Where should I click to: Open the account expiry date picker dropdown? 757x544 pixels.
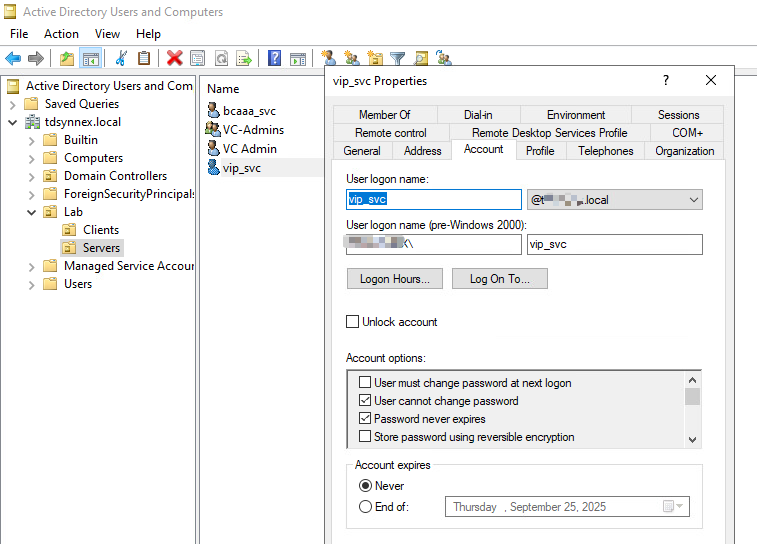coord(679,506)
